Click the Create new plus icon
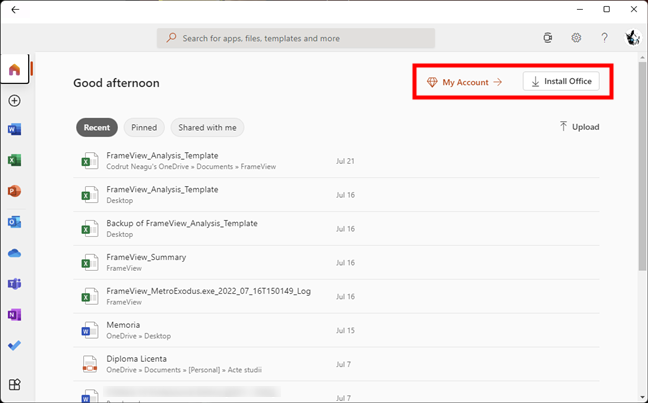648x403 pixels. pos(14,100)
